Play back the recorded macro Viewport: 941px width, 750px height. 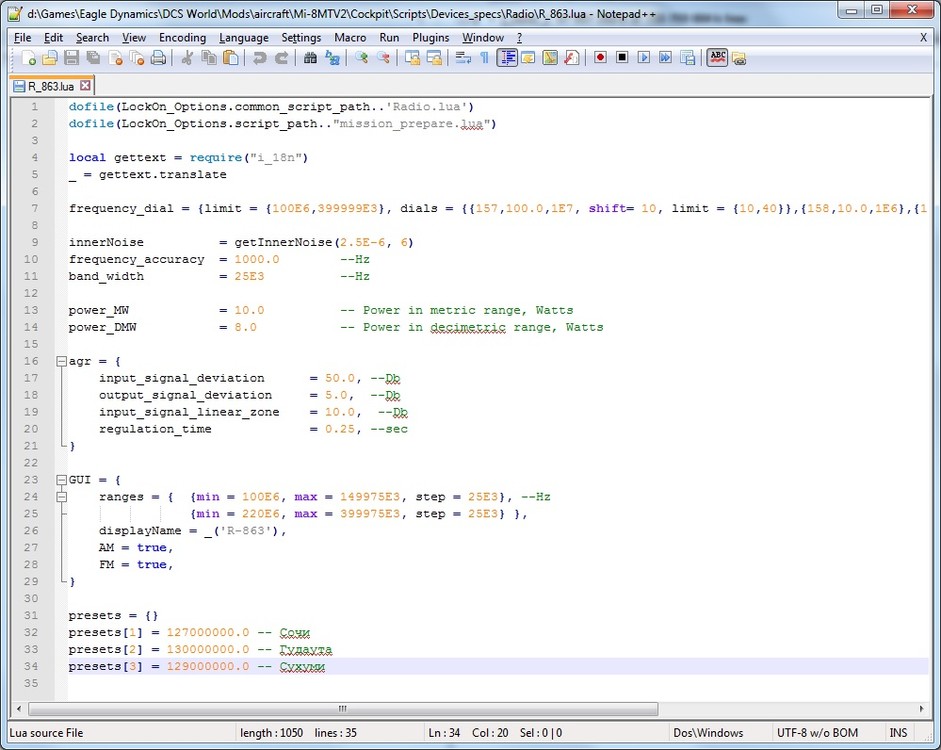pos(643,58)
